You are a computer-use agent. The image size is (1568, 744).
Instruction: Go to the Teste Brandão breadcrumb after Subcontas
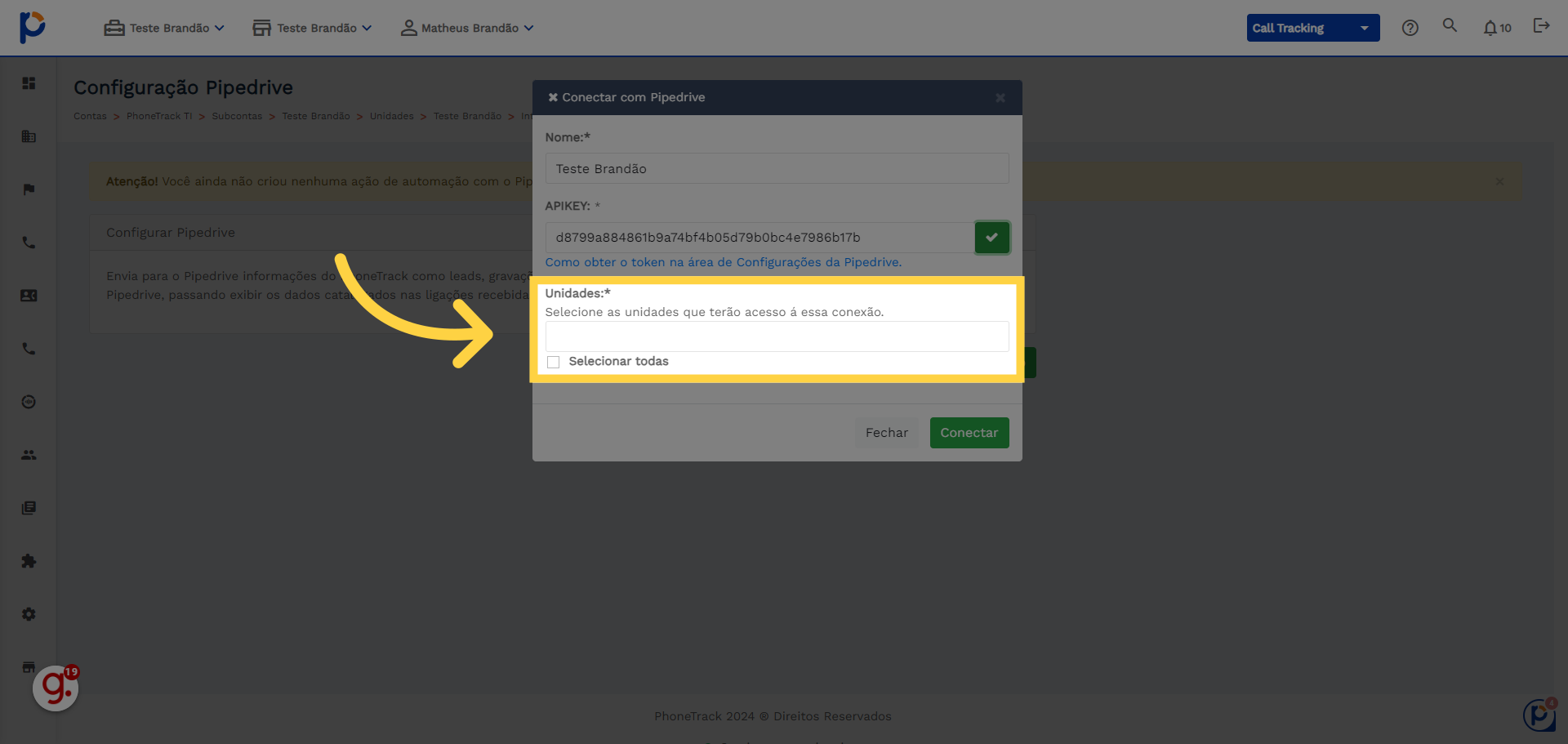click(316, 116)
